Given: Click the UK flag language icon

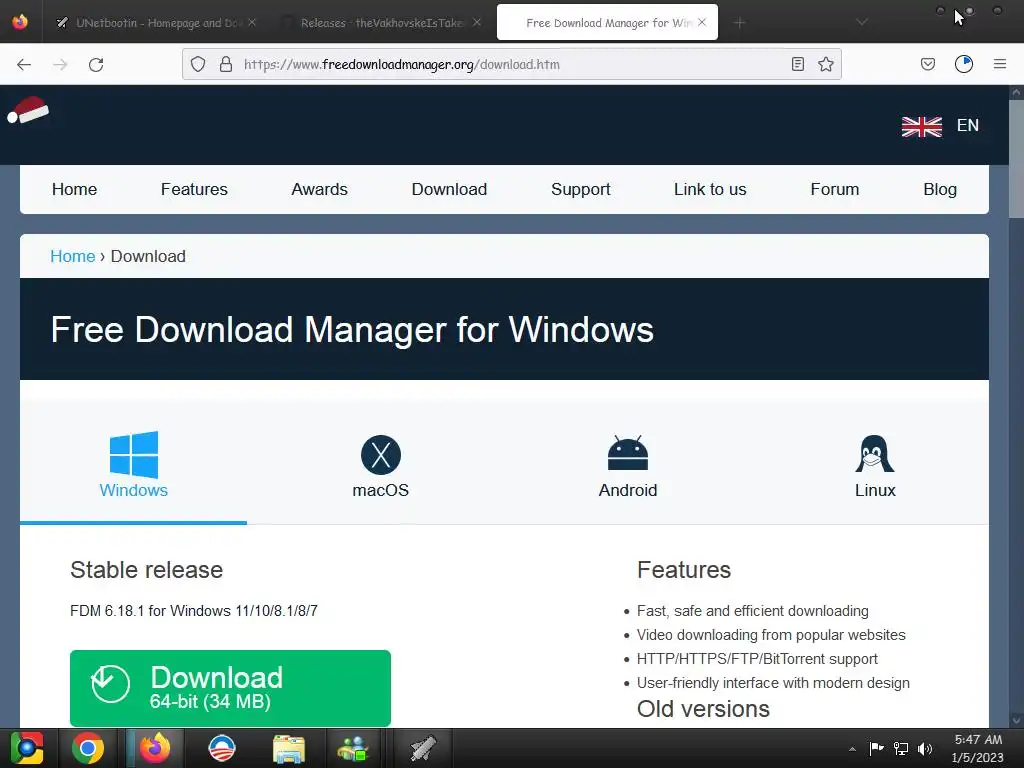Looking at the screenshot, I should point(921,126).
